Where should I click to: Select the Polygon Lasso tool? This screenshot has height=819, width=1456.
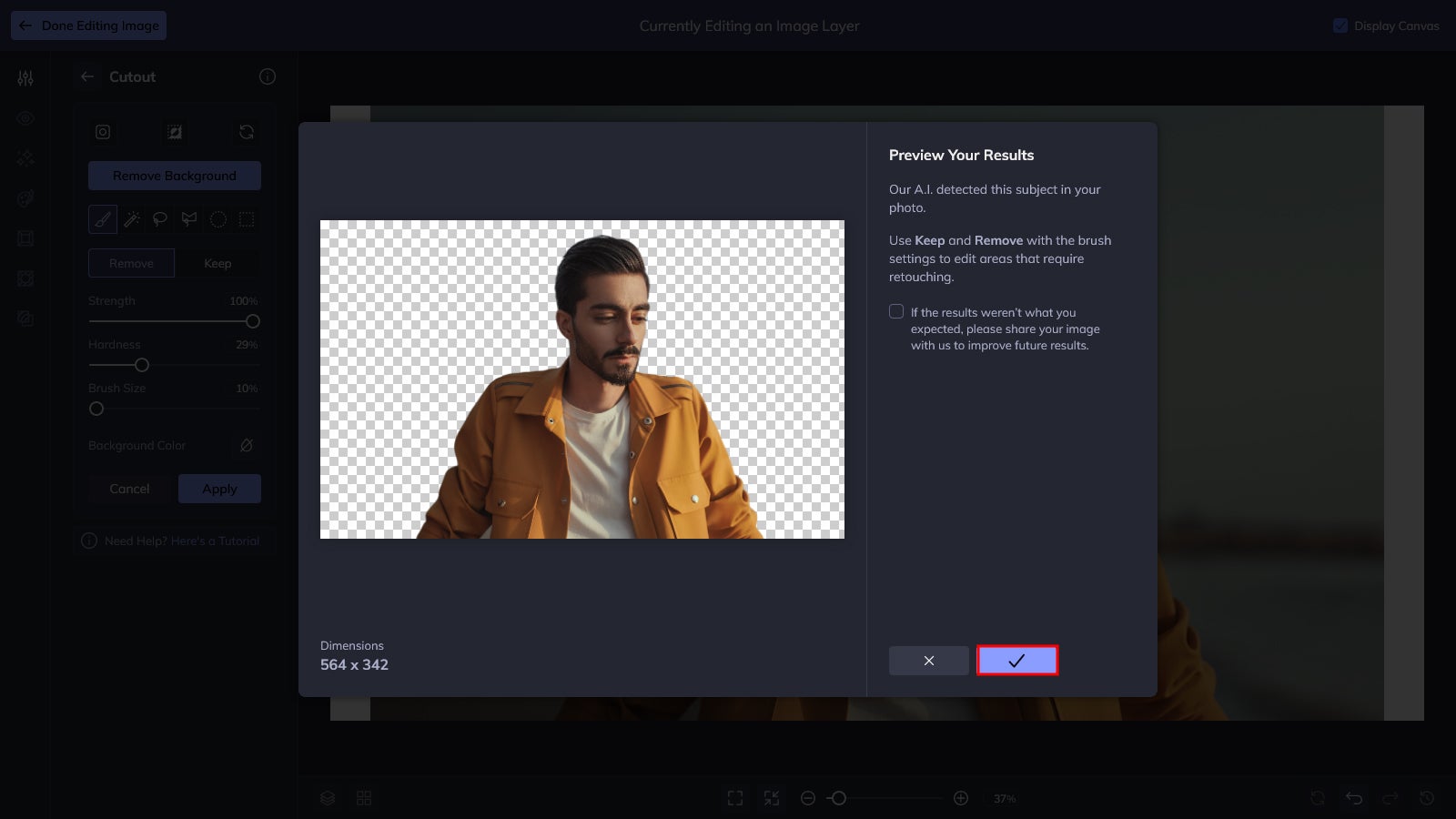click(189, 219)
